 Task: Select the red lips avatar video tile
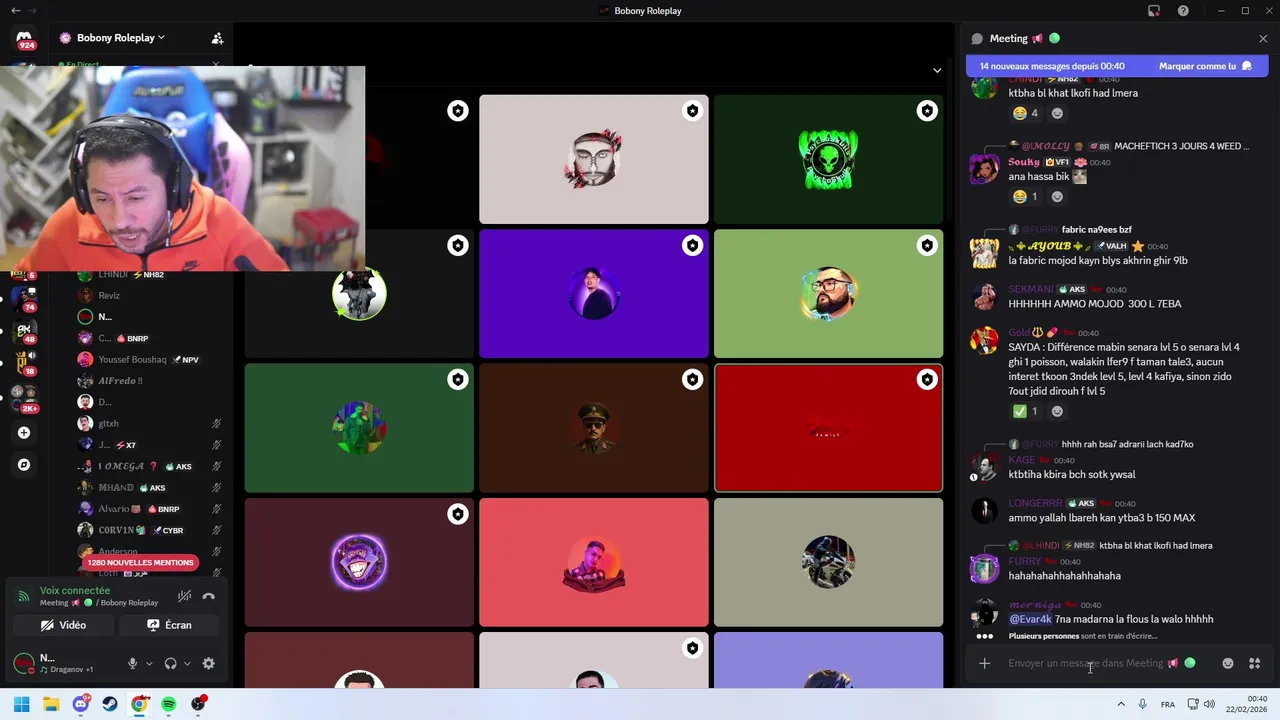coord(828,428)
